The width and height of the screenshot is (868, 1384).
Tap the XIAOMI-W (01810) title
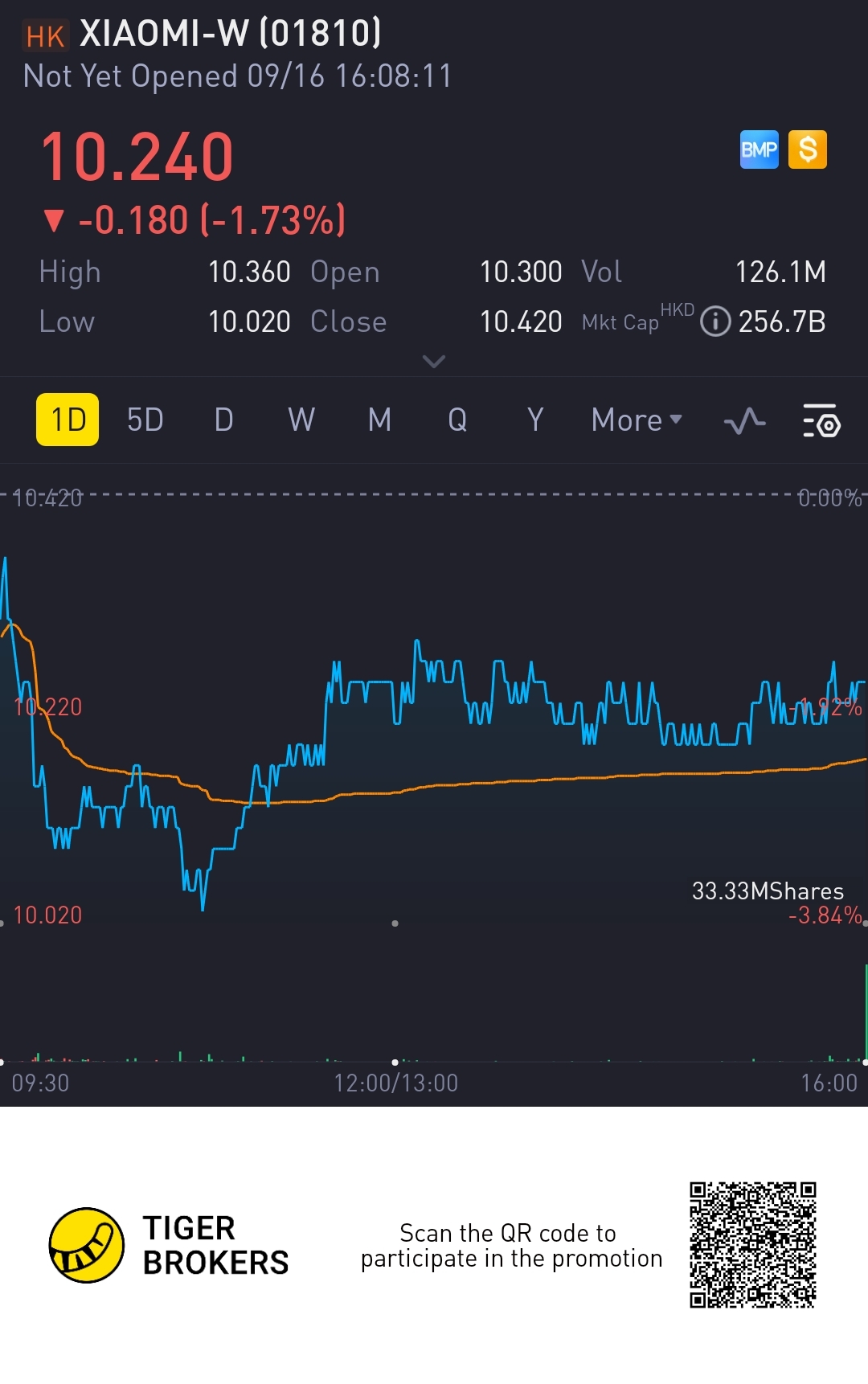point(231,34)
